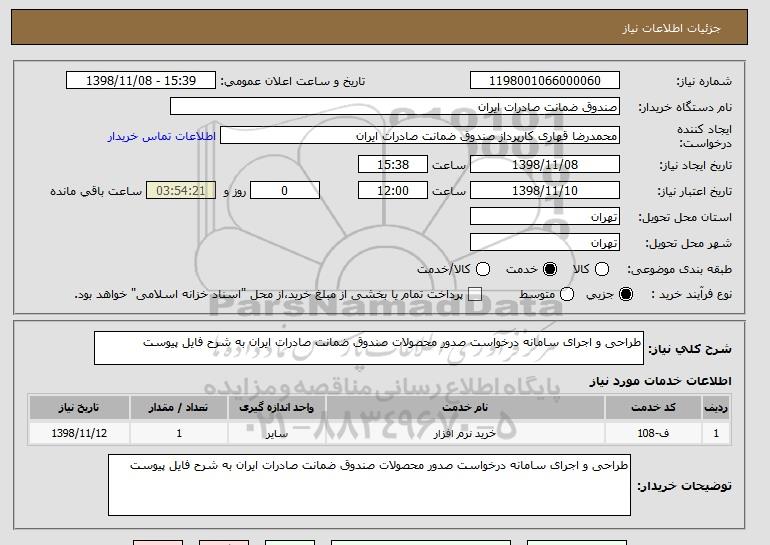Viewport: 770px width, 545px height.
Task: Select the کالا radio button
Action: click(x=602, y=269)
